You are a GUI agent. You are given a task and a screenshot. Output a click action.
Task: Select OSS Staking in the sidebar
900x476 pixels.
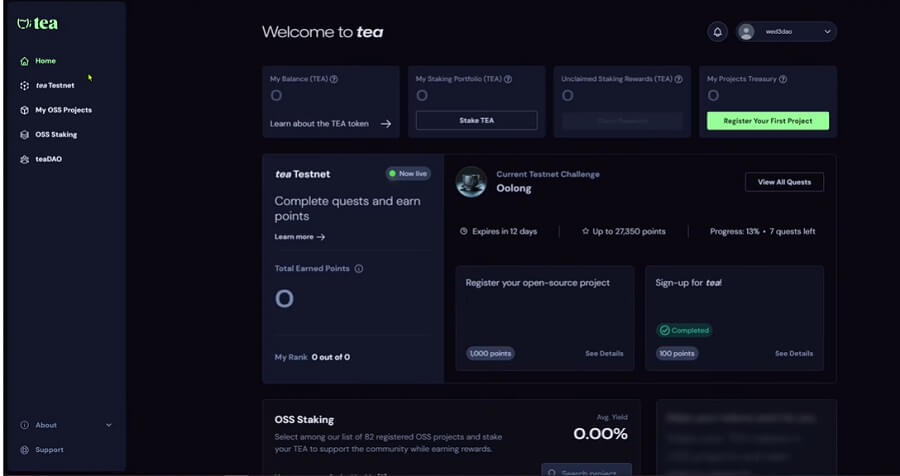click(56, 135)
